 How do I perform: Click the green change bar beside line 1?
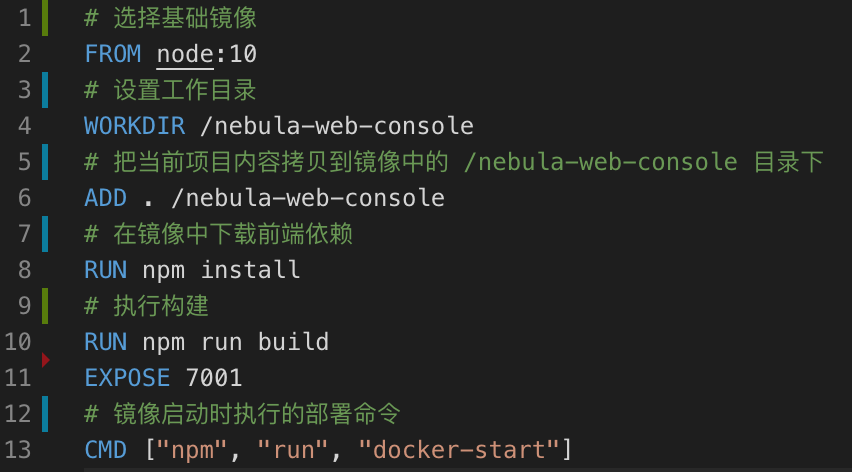pyautogui.click(x=45, y=18)
